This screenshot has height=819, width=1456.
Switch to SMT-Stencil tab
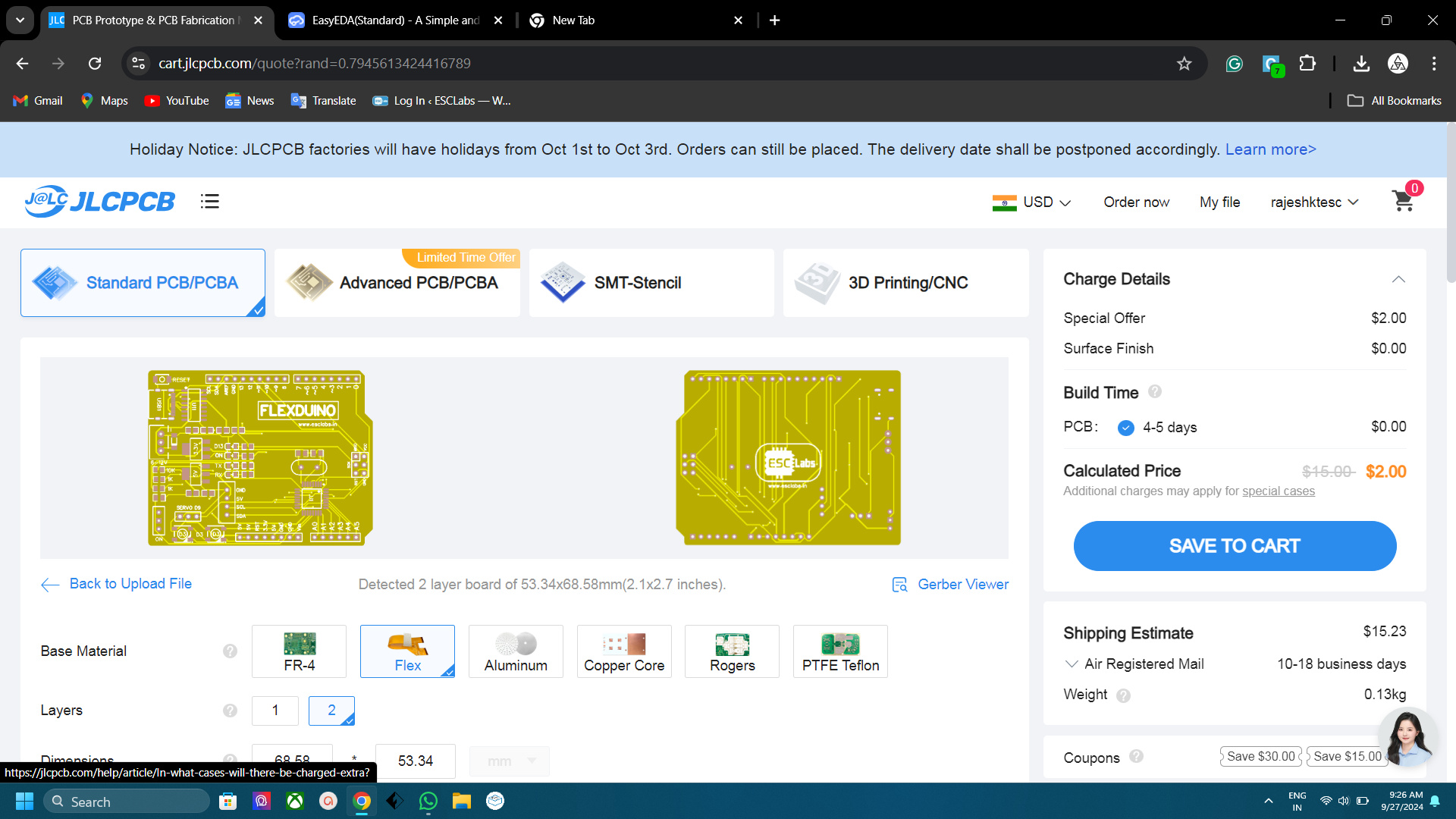click(x=651, y=283)
